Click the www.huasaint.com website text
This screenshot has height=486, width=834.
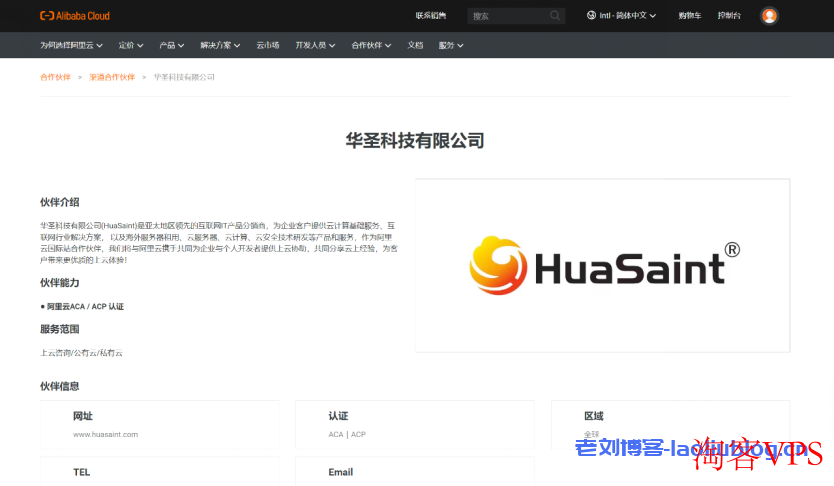pyautogui.click(x=105, y=434)
